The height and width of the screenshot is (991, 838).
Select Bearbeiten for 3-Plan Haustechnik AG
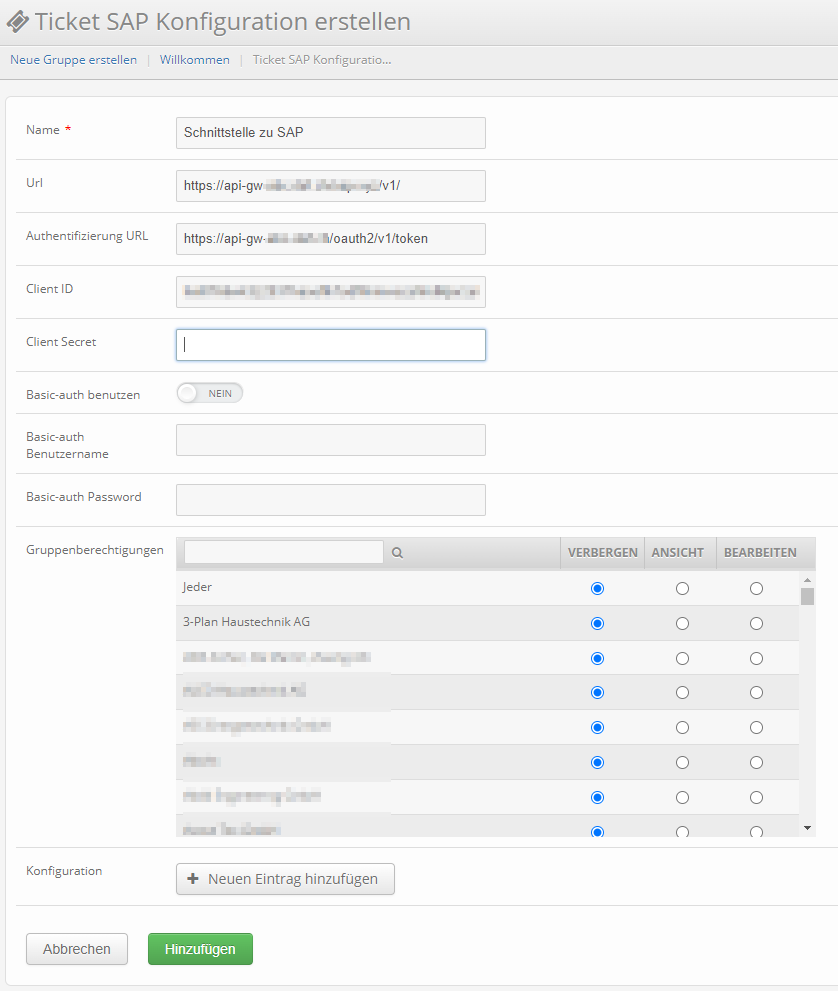[x=756, y=624]
